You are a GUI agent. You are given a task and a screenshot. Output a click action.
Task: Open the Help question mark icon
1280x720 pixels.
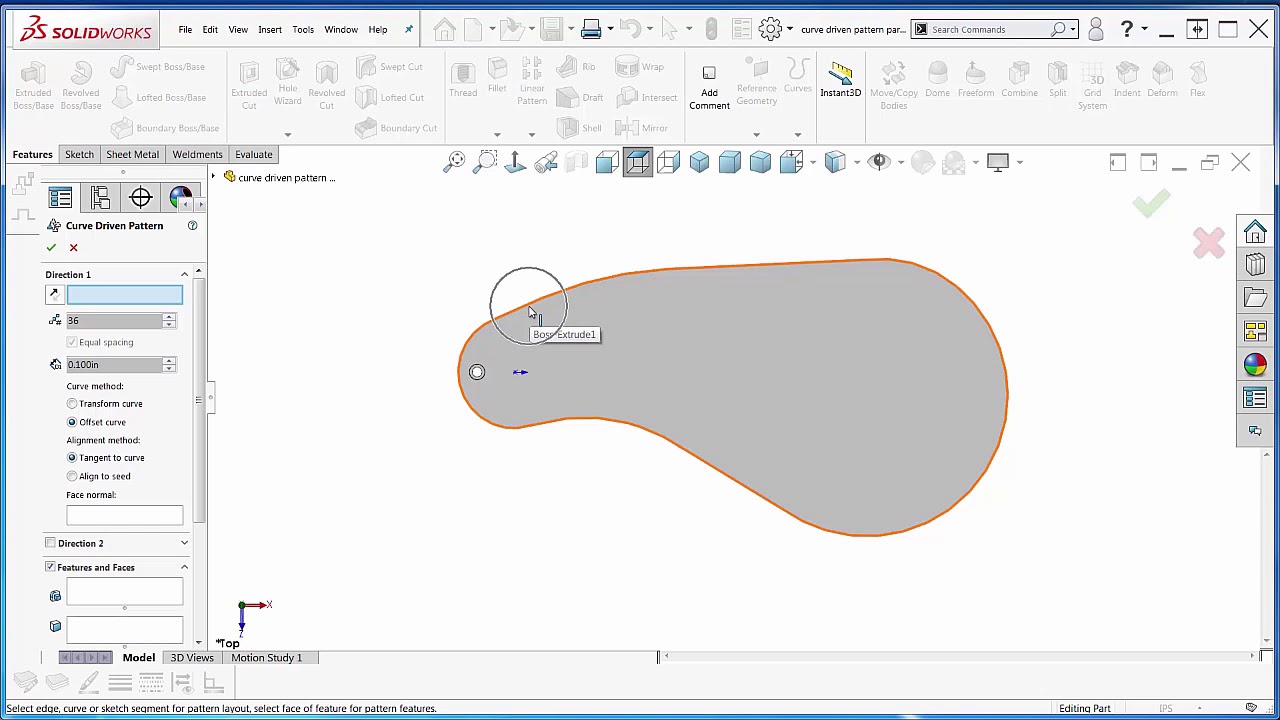[1126, 29]
